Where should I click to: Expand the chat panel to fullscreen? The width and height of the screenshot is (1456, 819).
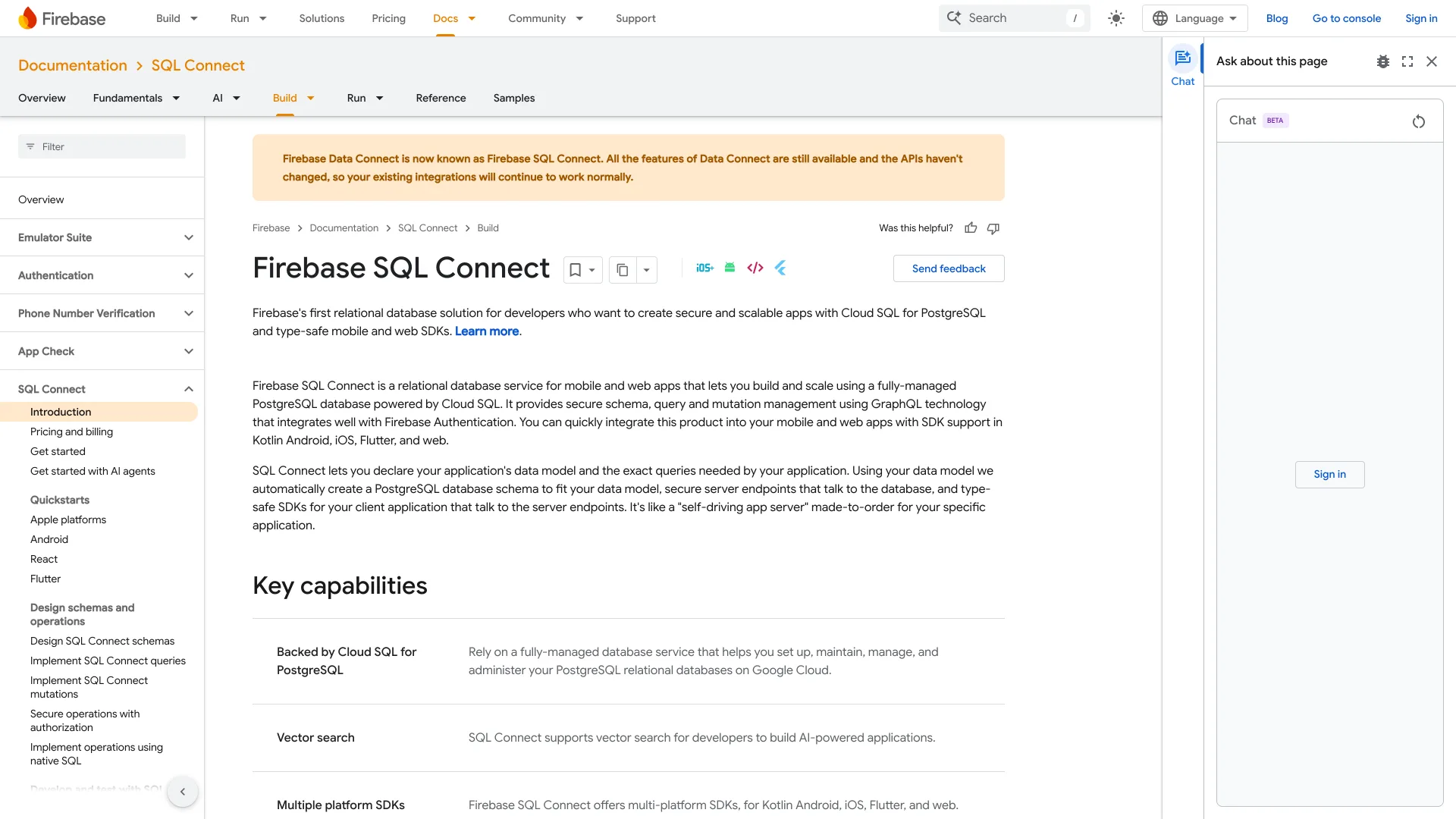coord(1407,61)
